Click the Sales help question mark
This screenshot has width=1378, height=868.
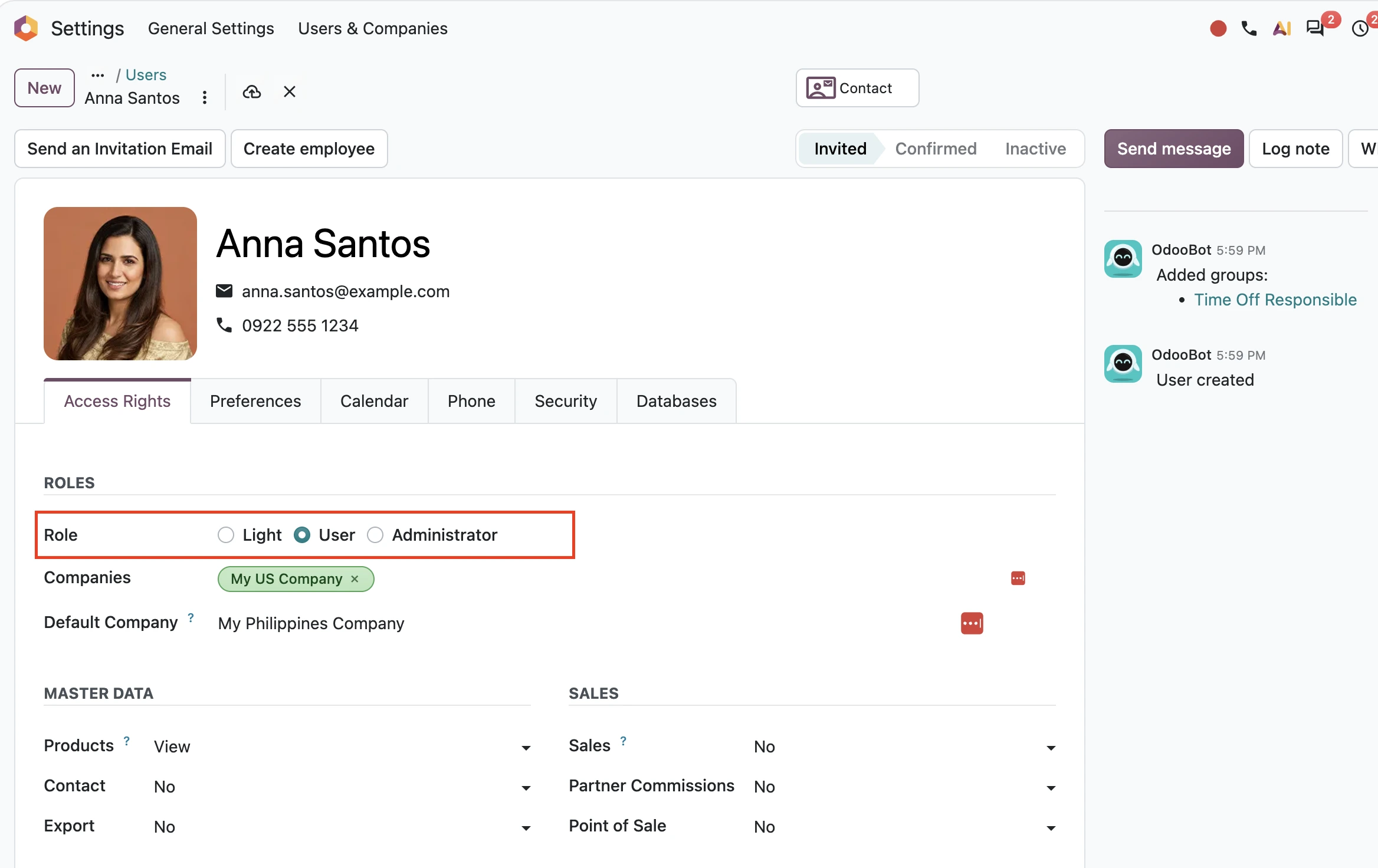pyautogui.click(x=623, y=741)
